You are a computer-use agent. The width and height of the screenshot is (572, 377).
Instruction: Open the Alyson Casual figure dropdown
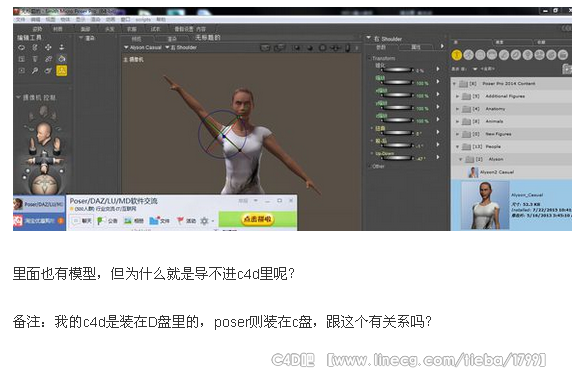click(x=143, y=47)
